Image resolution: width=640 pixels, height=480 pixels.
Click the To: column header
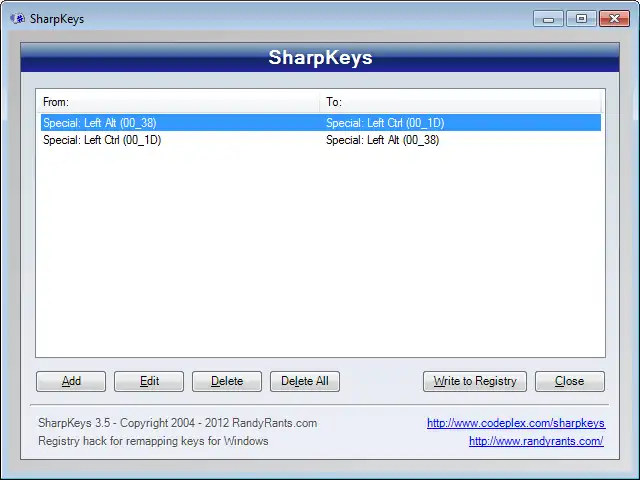460,102
